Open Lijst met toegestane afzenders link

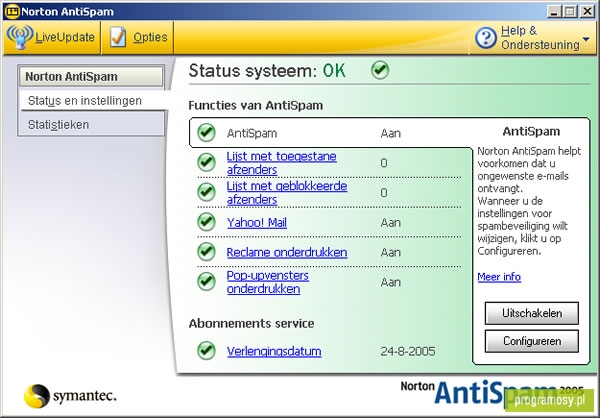tap(281, 163)
